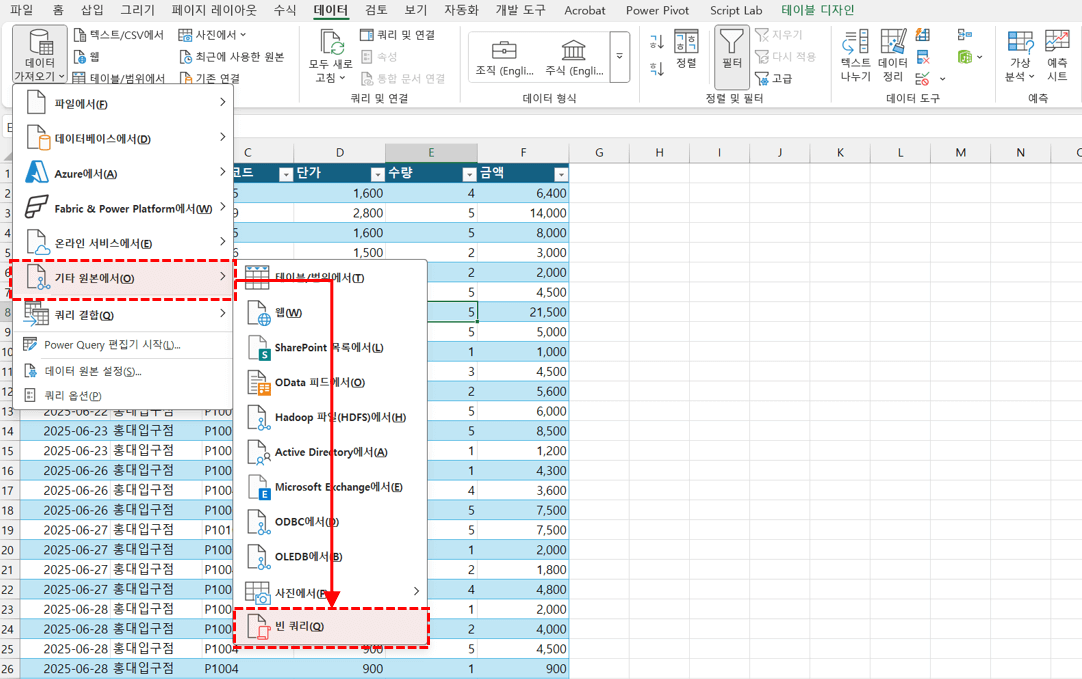Select the 조직 (Organization) data type icon
This screenshot has width=1082, height=679.
pos(505,56)
